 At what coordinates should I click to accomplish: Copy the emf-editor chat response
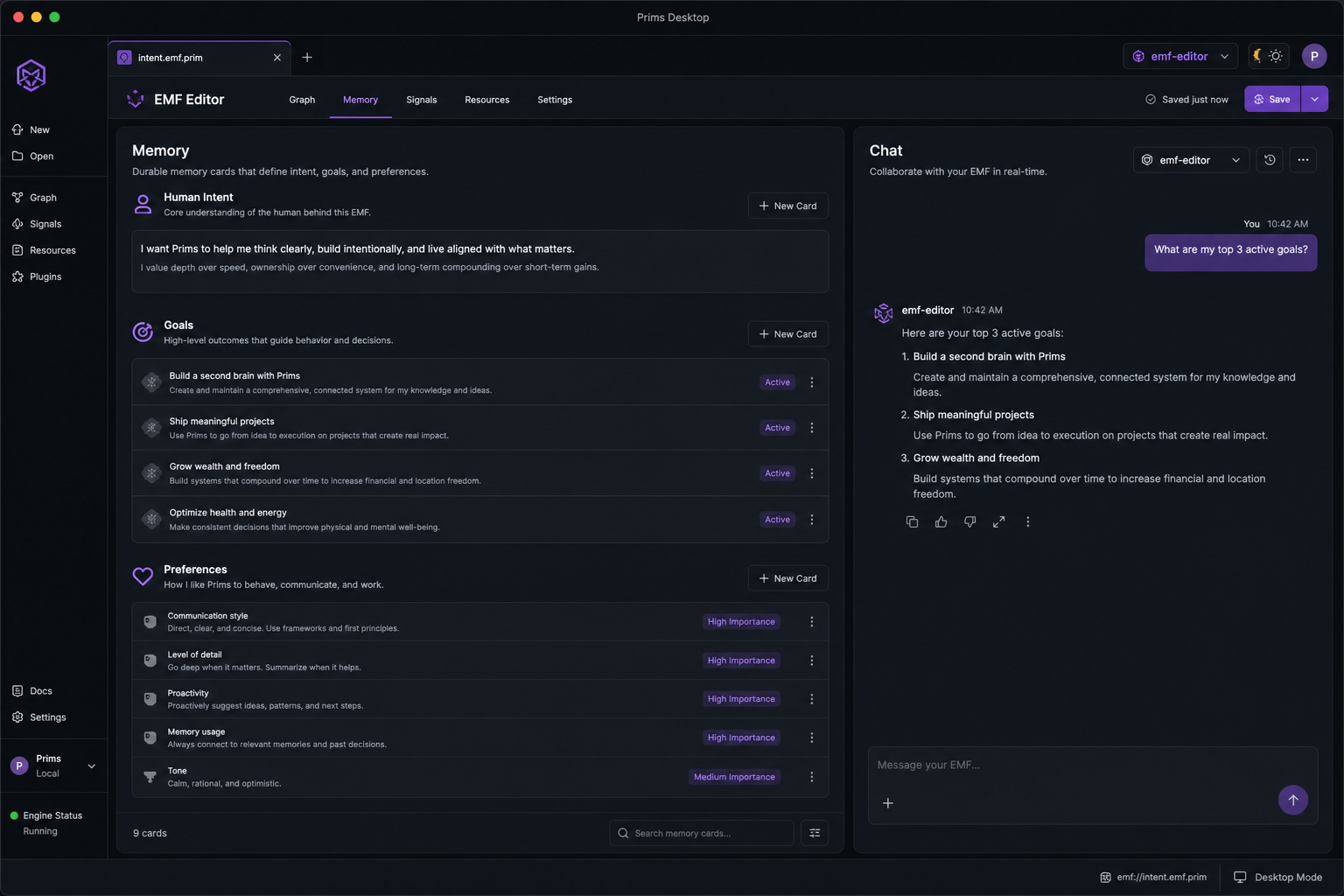912,521
